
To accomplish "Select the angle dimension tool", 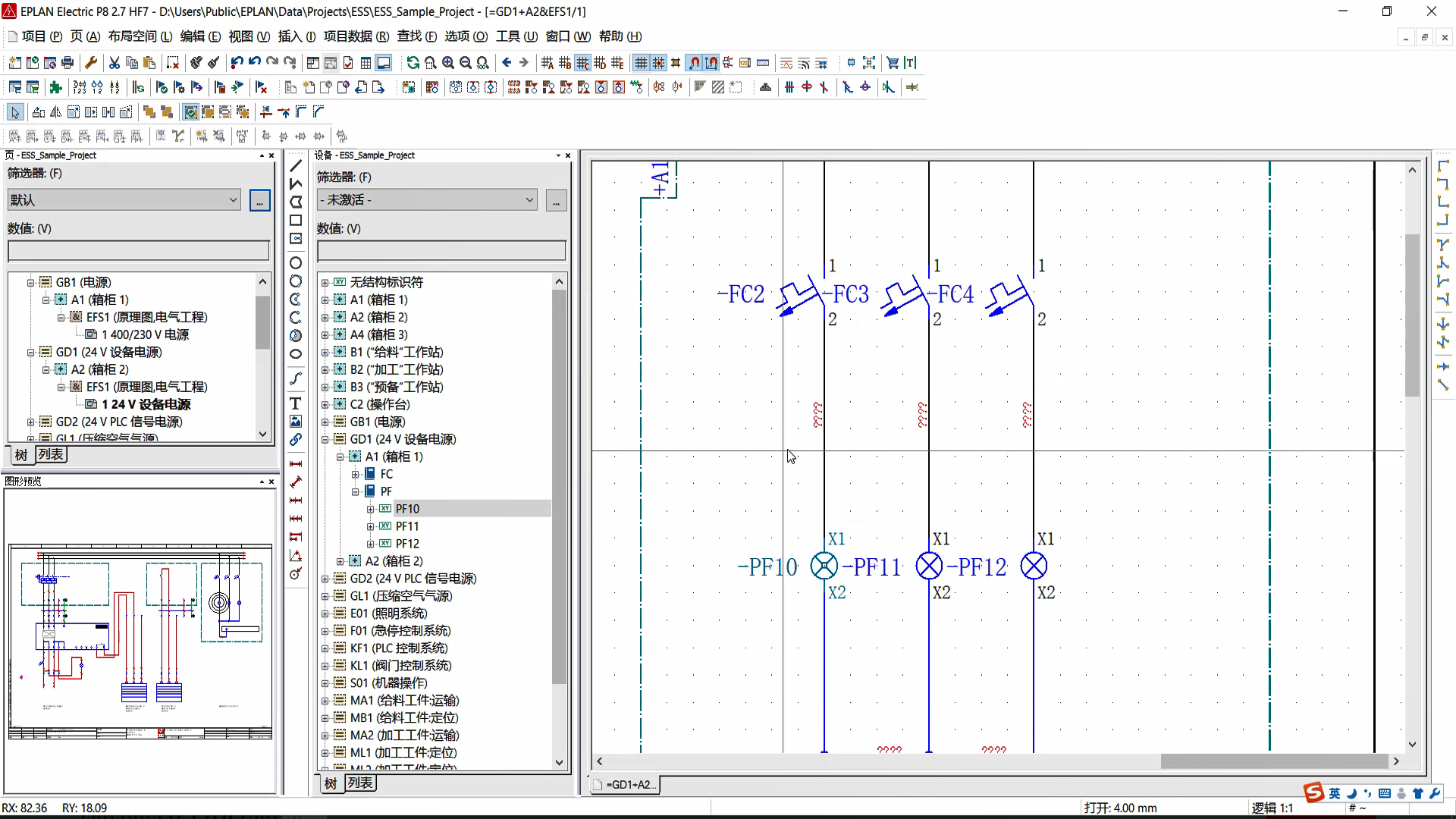I will pyautogui.click(x=296, y=556).
